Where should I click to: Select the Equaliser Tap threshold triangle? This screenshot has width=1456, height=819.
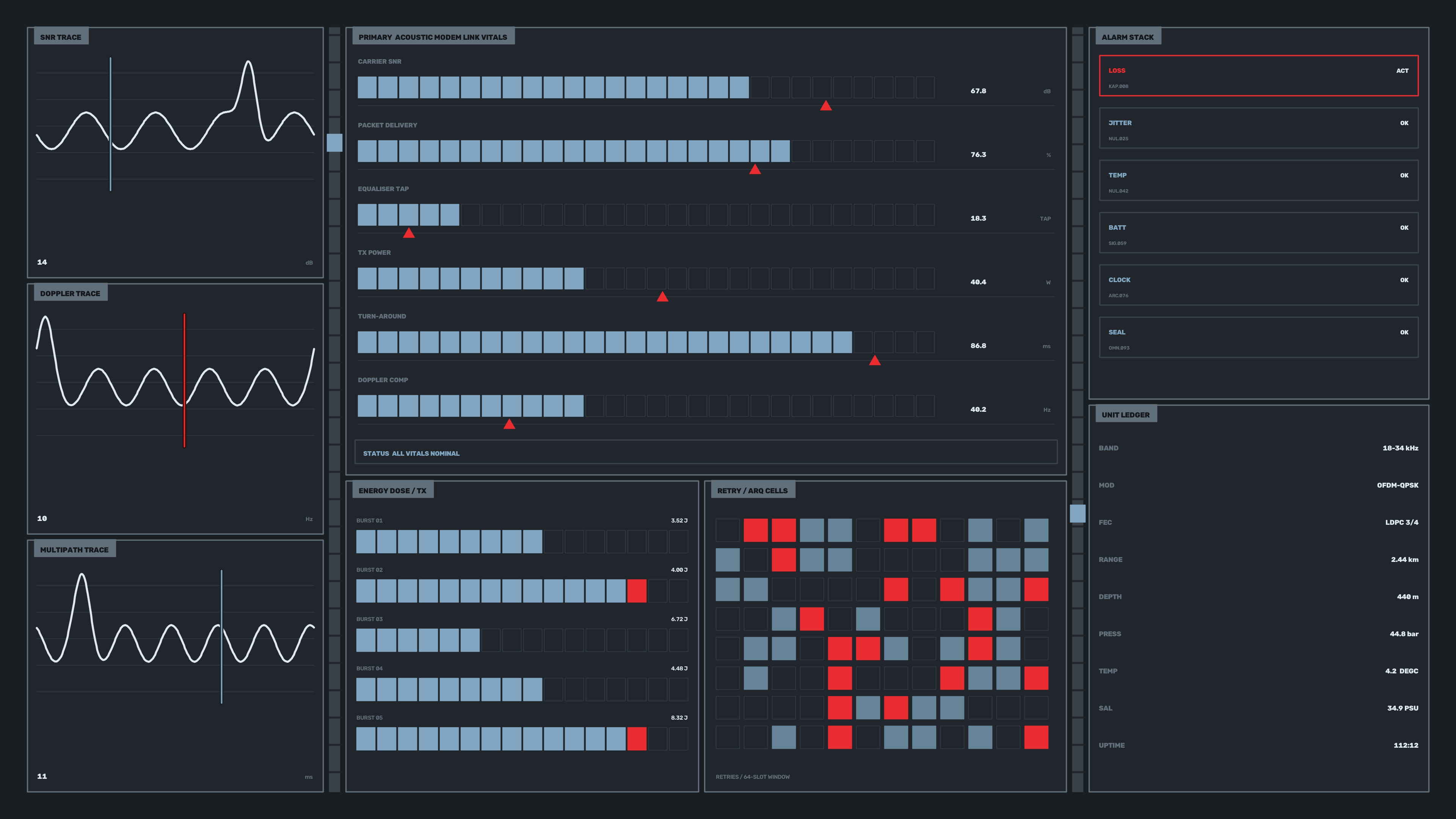[409, 233]
